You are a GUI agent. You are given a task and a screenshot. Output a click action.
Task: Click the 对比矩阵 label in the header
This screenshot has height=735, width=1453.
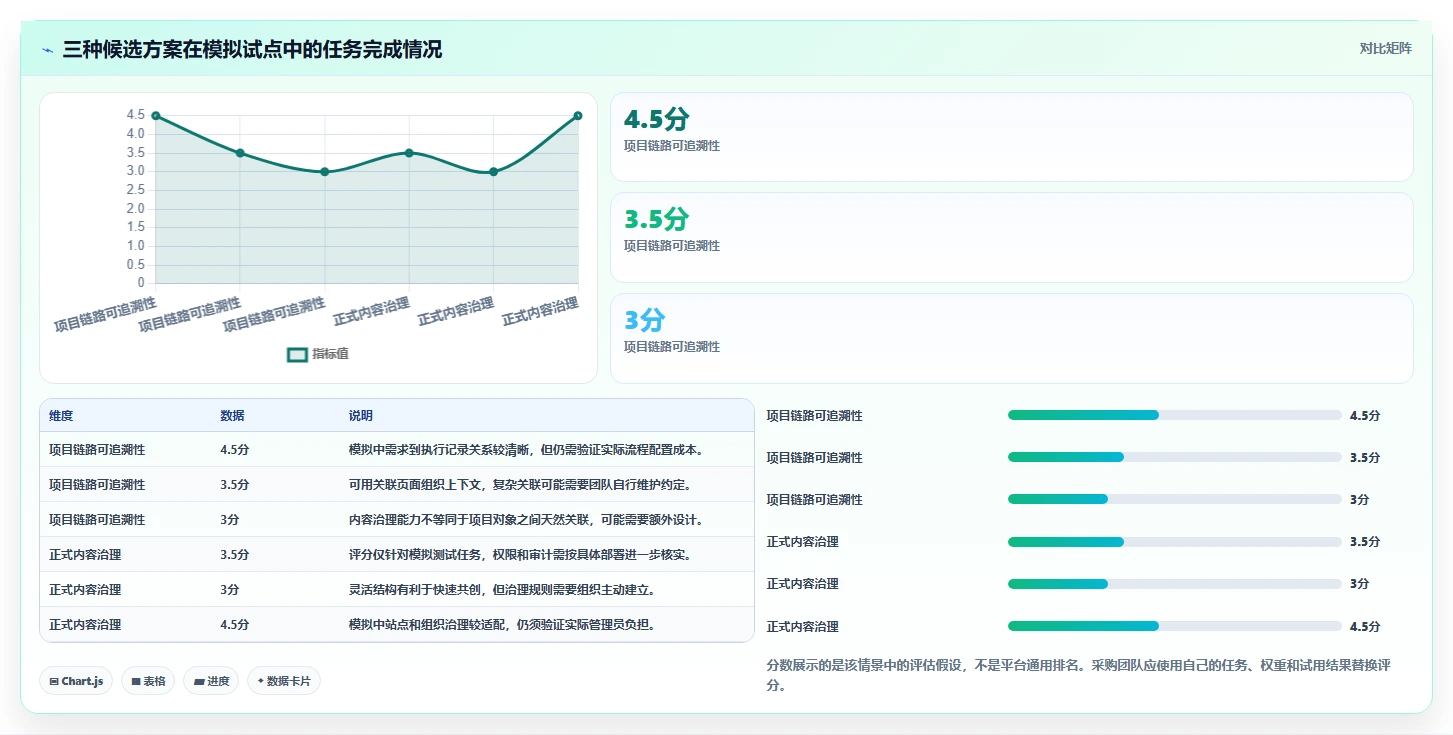tap(1386, 48)
